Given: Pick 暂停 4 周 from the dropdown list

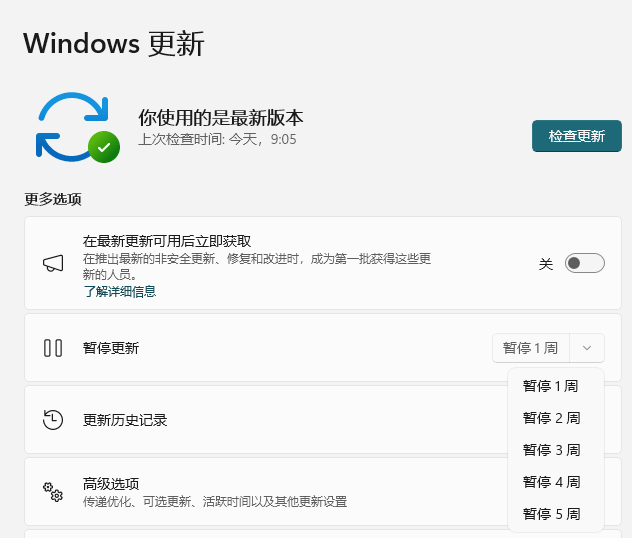Looking at the screenshot, I should pos(556,482).
